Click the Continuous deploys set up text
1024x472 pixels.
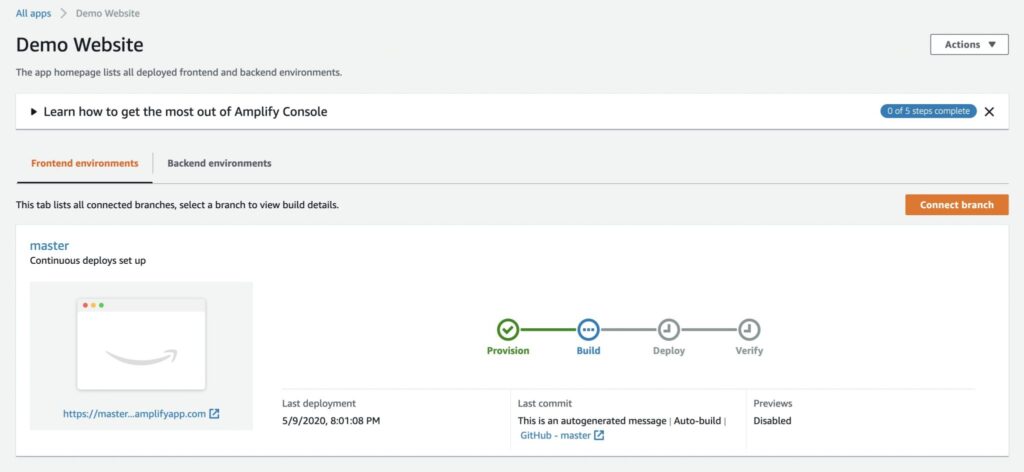[88, 260]
